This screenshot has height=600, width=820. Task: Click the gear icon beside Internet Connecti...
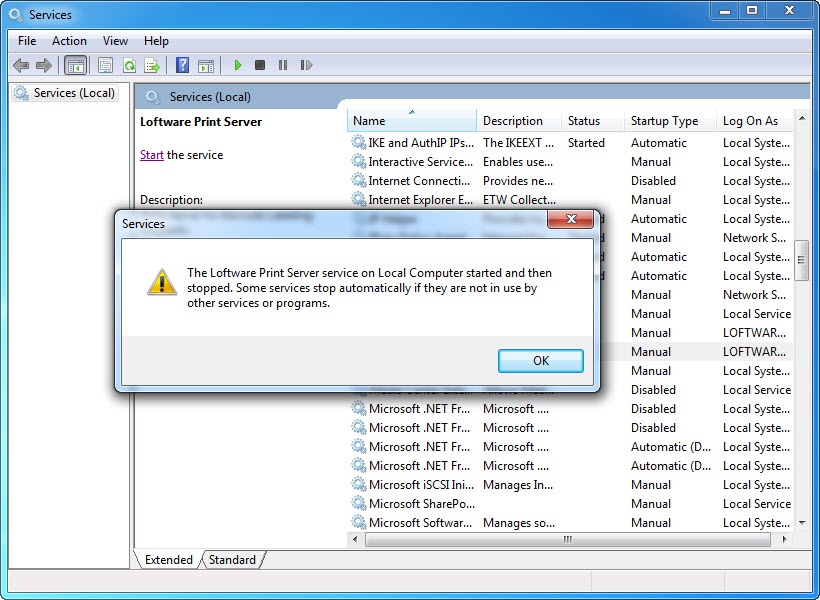[x=358, y=180]
